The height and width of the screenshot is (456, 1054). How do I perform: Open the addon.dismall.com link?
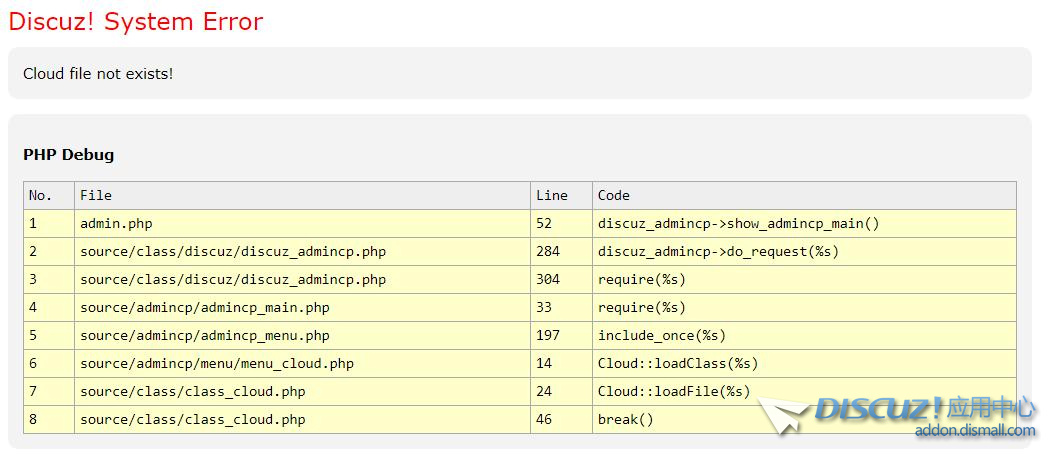coord(975,431)
